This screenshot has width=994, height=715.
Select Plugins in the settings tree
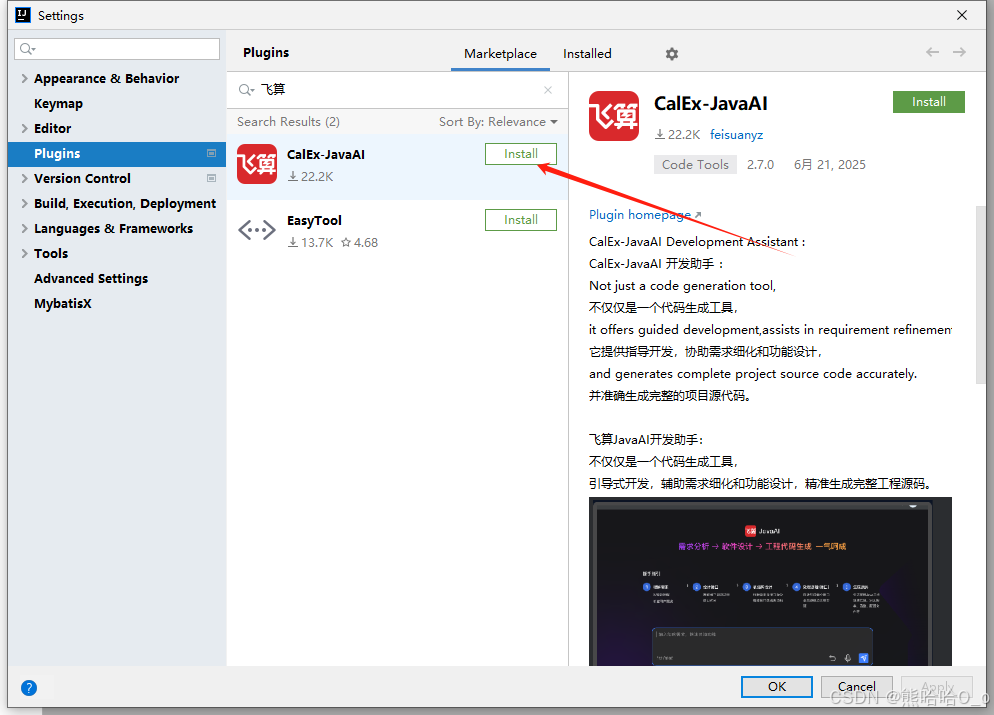(117, 154)
